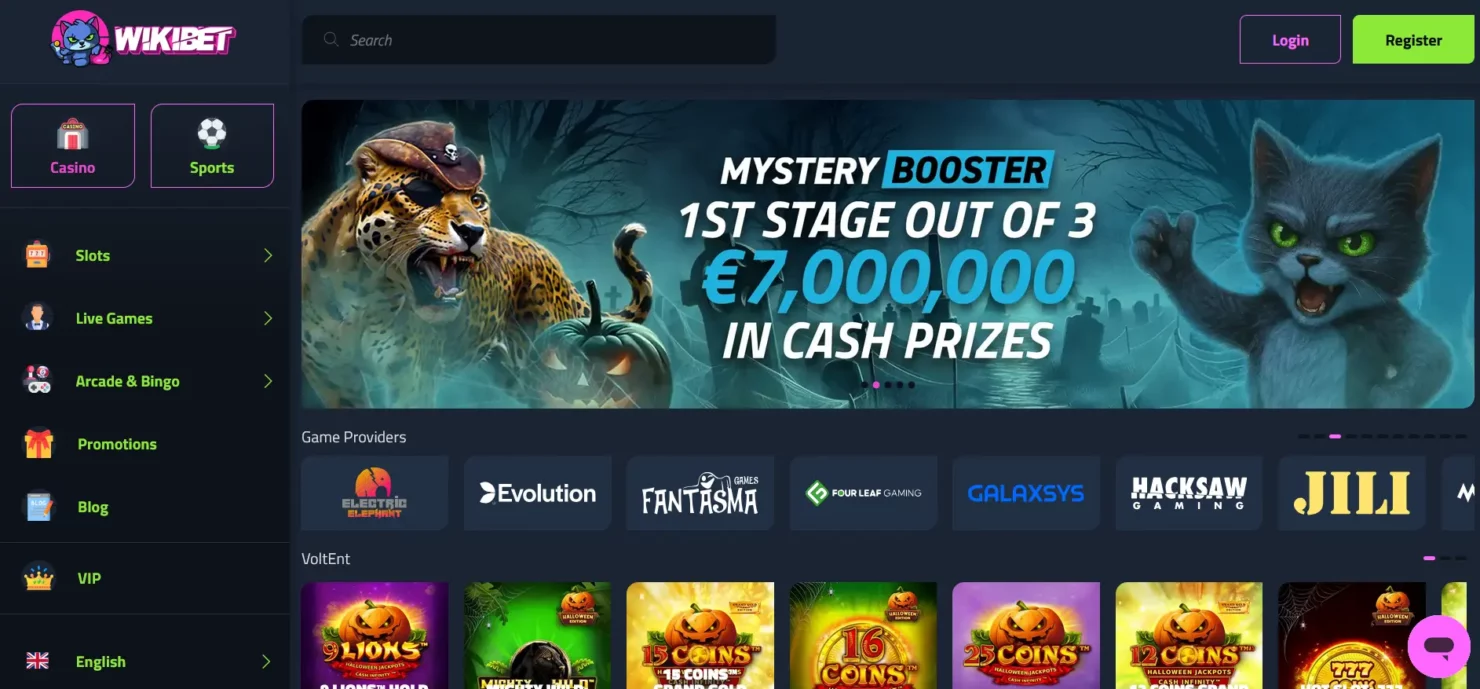Screen dimensions: 1480x689
Task: Focus the Search input field
Action: coord(539,40)
